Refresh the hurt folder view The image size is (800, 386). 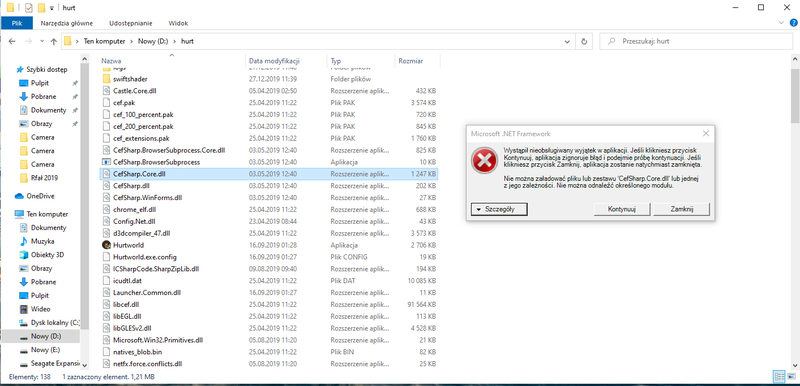[584, 41]
